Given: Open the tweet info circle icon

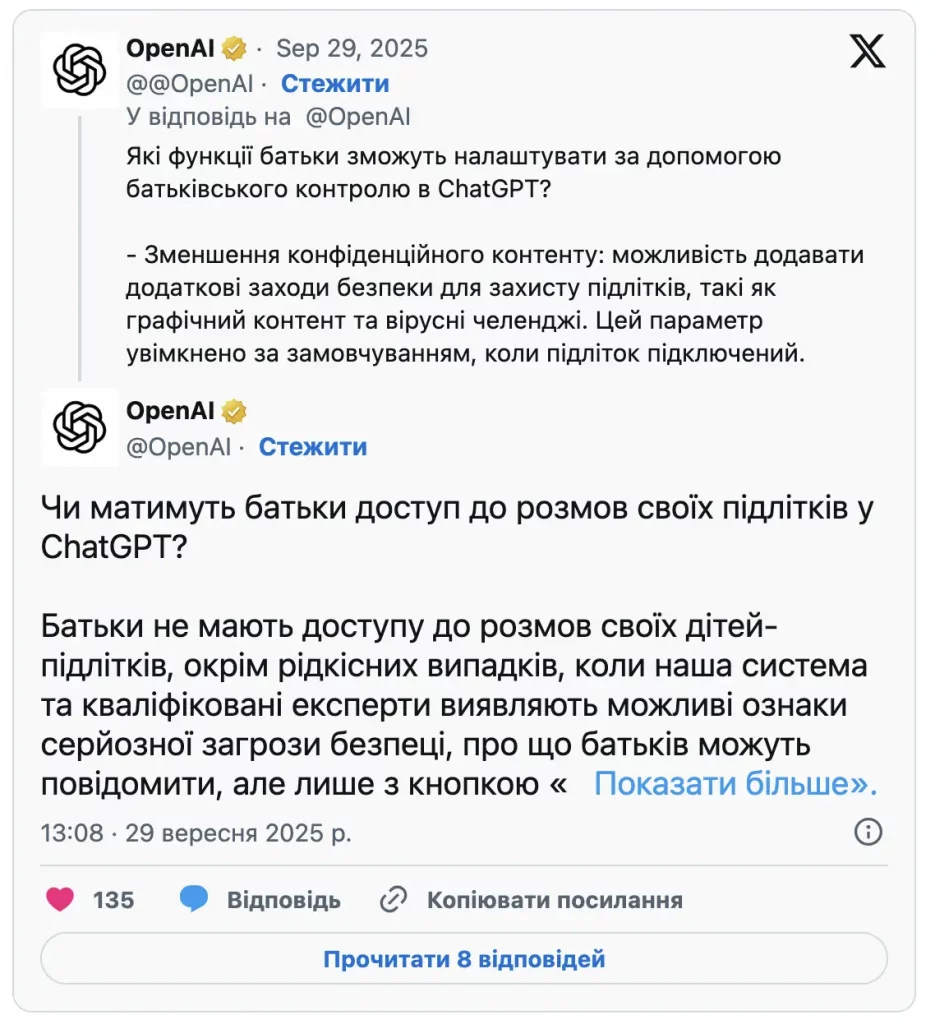Looking at the screenshot, I should click(x=868, y=832).
